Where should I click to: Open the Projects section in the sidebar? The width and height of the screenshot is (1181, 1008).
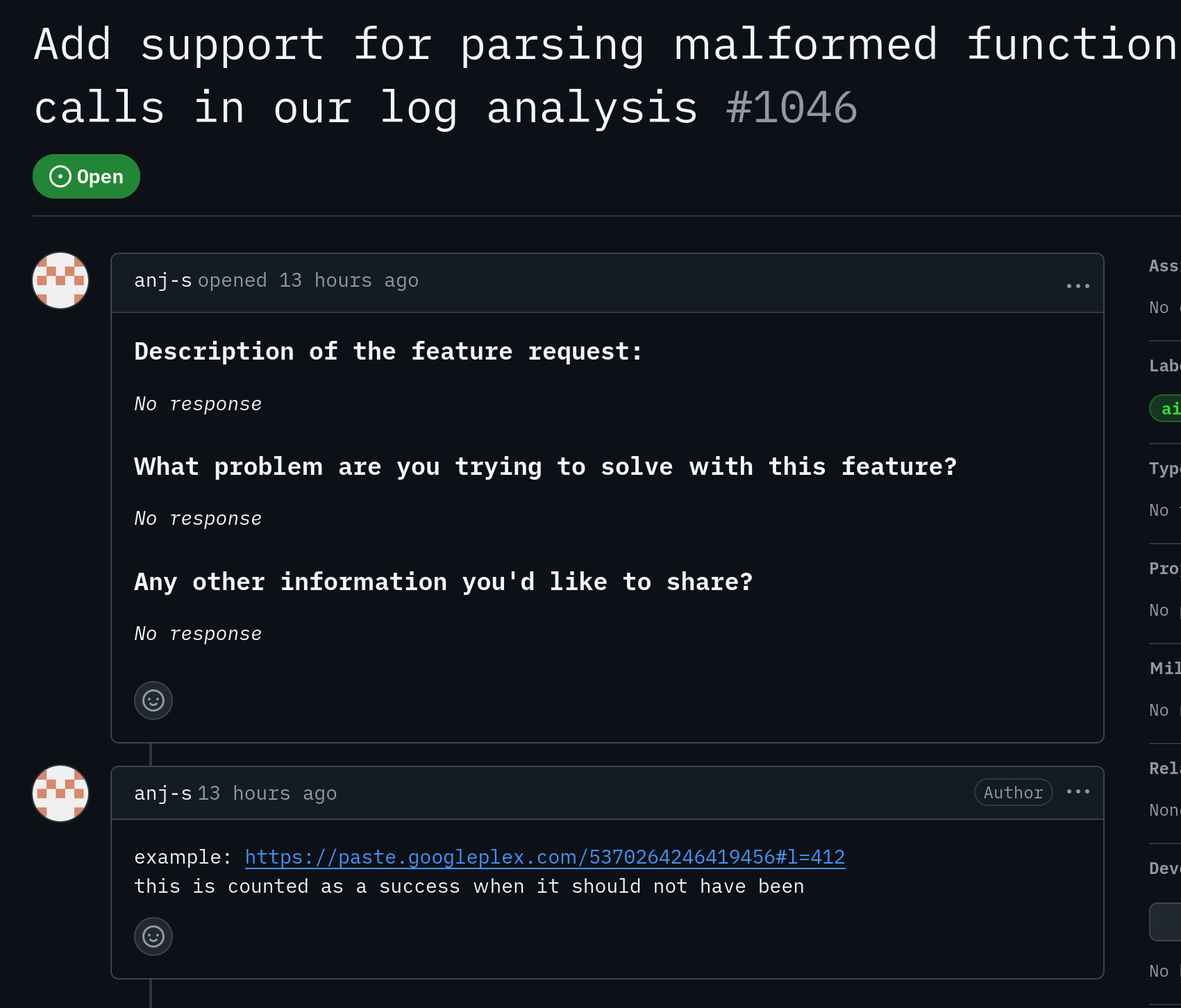[1165, 569]
